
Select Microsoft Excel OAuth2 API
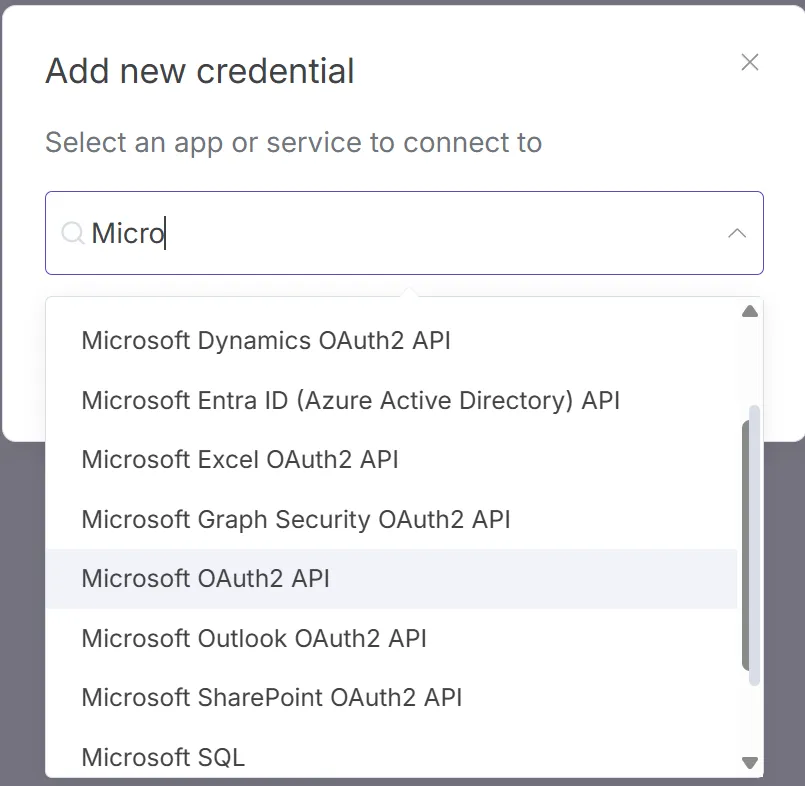coord(240,460)
